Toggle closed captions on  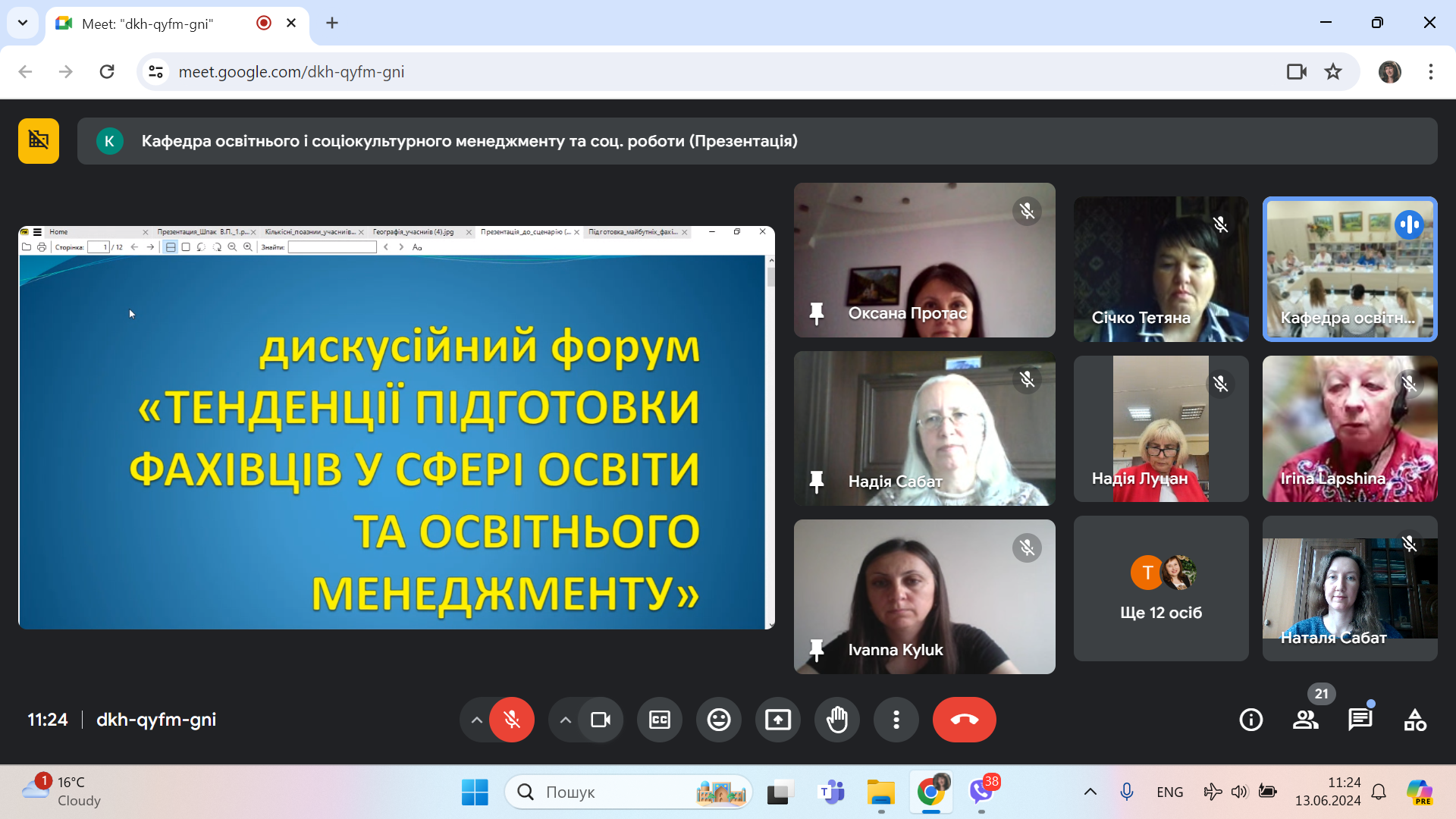[660, 720]
